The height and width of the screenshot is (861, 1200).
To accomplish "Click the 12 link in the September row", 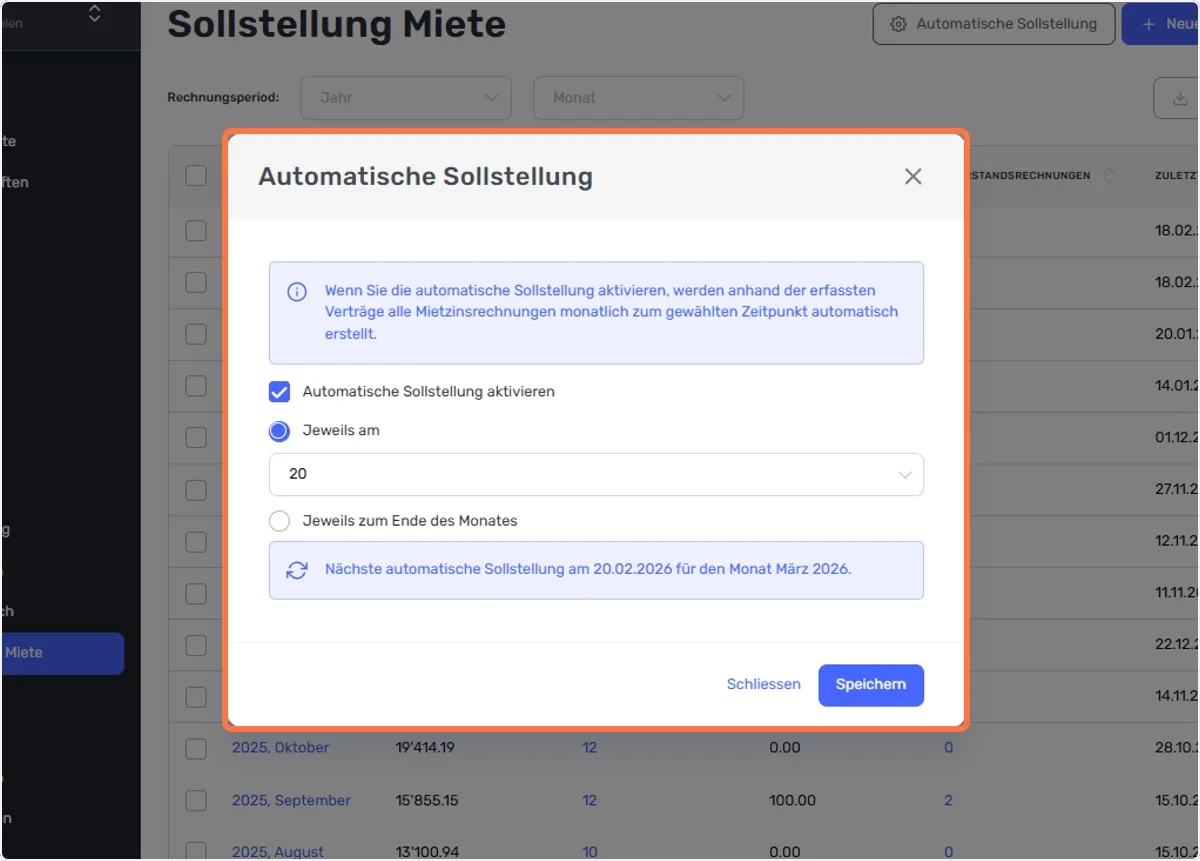I will coord(590,800).
